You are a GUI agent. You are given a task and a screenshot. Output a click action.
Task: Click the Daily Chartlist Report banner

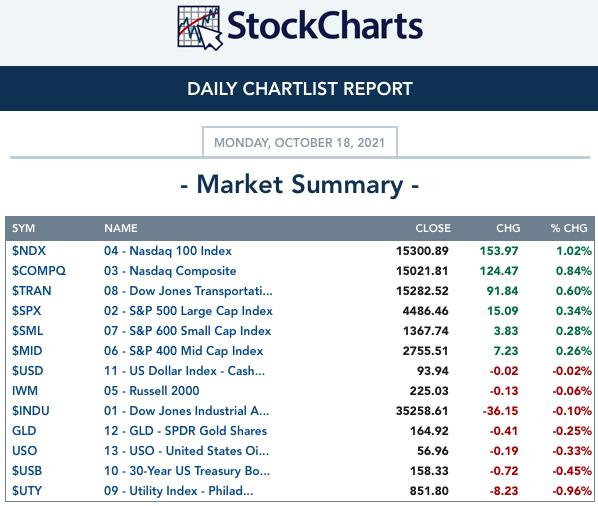[x=299, y=88]
